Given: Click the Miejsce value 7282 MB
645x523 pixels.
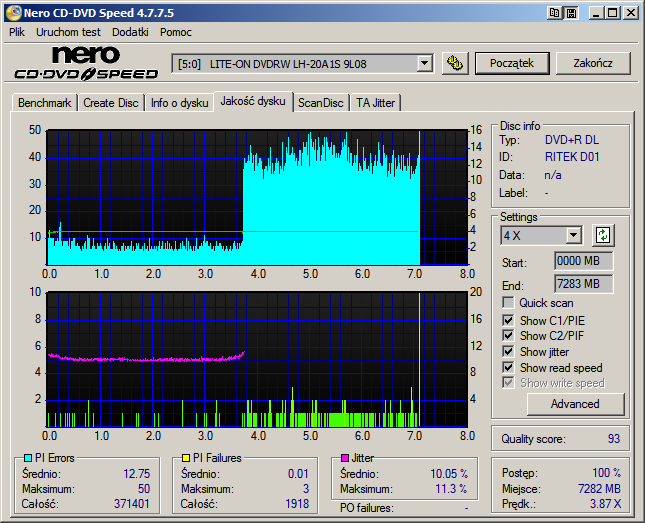Looking at the screenshot, I should click(599, 489).
